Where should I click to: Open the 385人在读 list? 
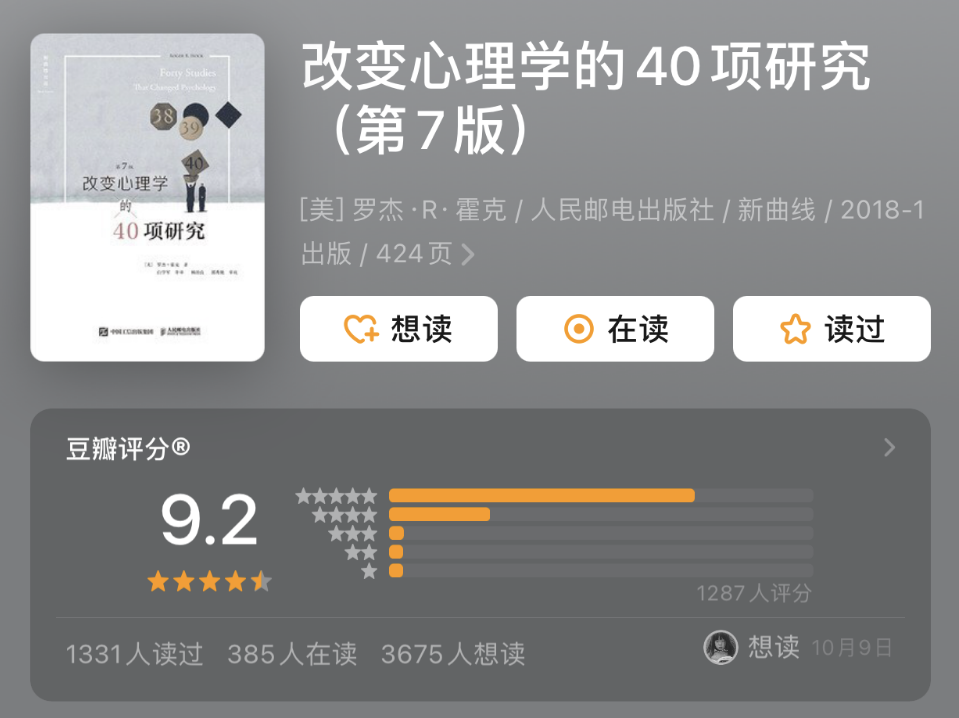point(292,654)
